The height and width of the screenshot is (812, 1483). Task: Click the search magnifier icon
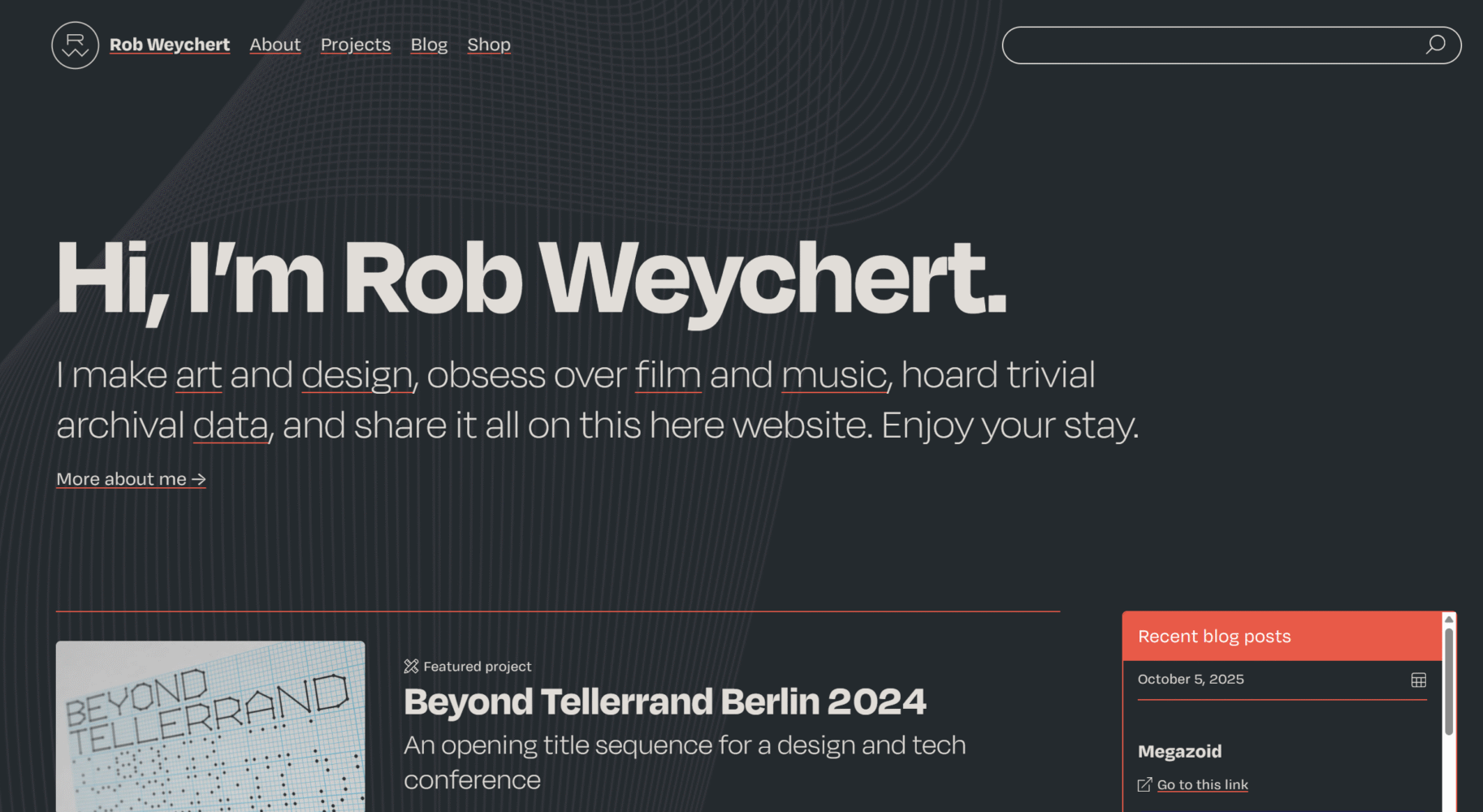point(1436,45)
